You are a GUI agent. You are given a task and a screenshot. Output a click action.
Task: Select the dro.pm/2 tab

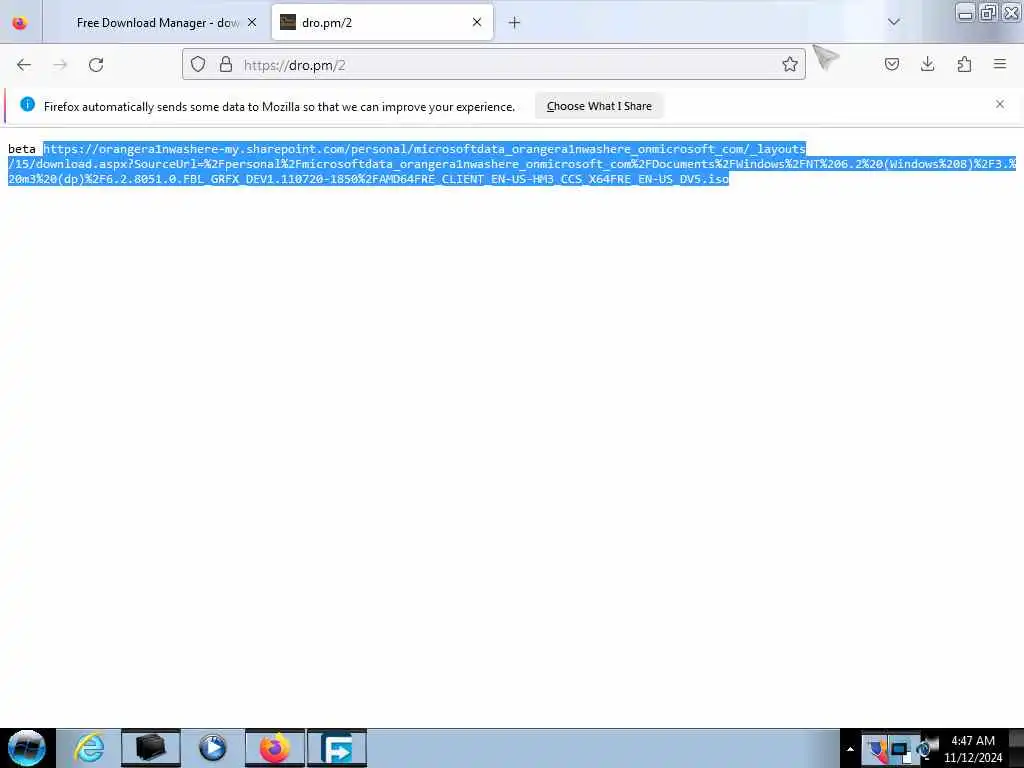point(382,23)
